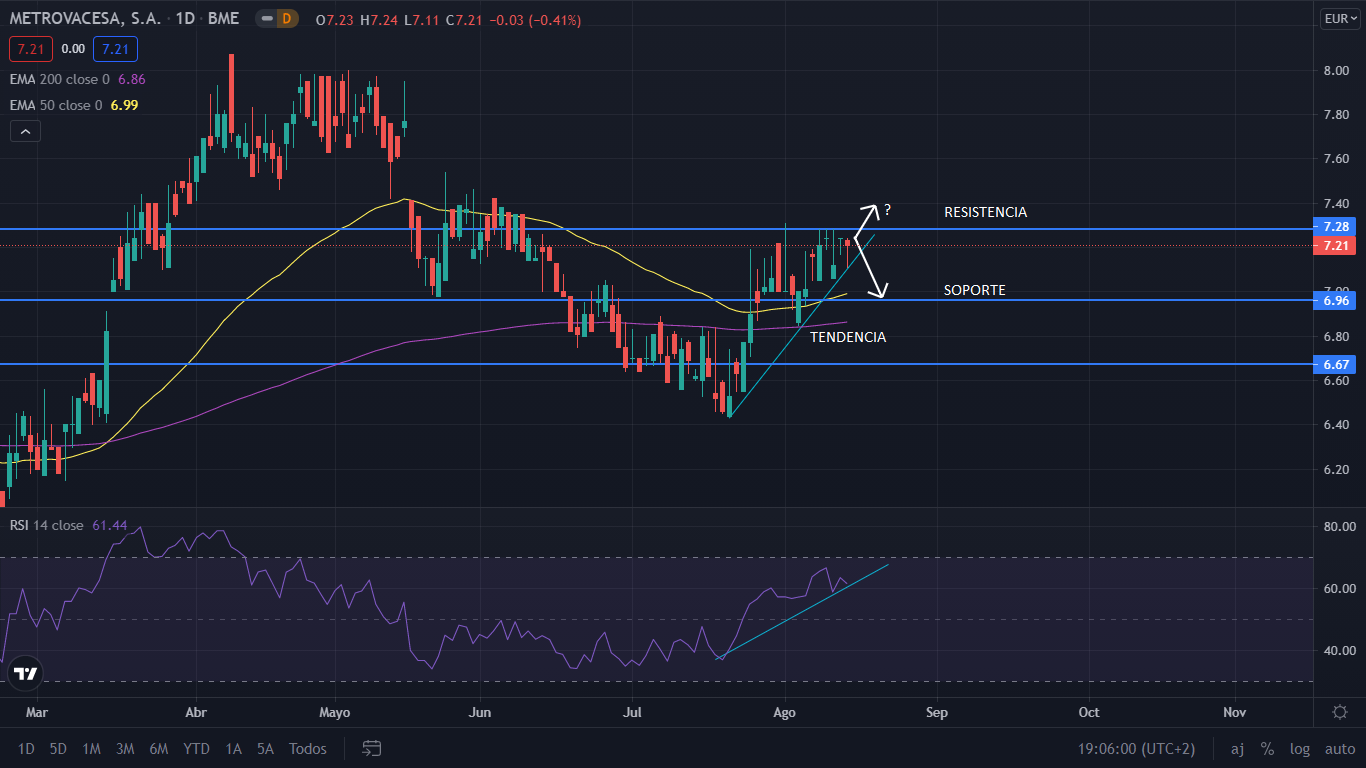Viewport: 1366px width, 768px height.
Task: Click the go-to-date calendar icon
Action: click(372, 748)
